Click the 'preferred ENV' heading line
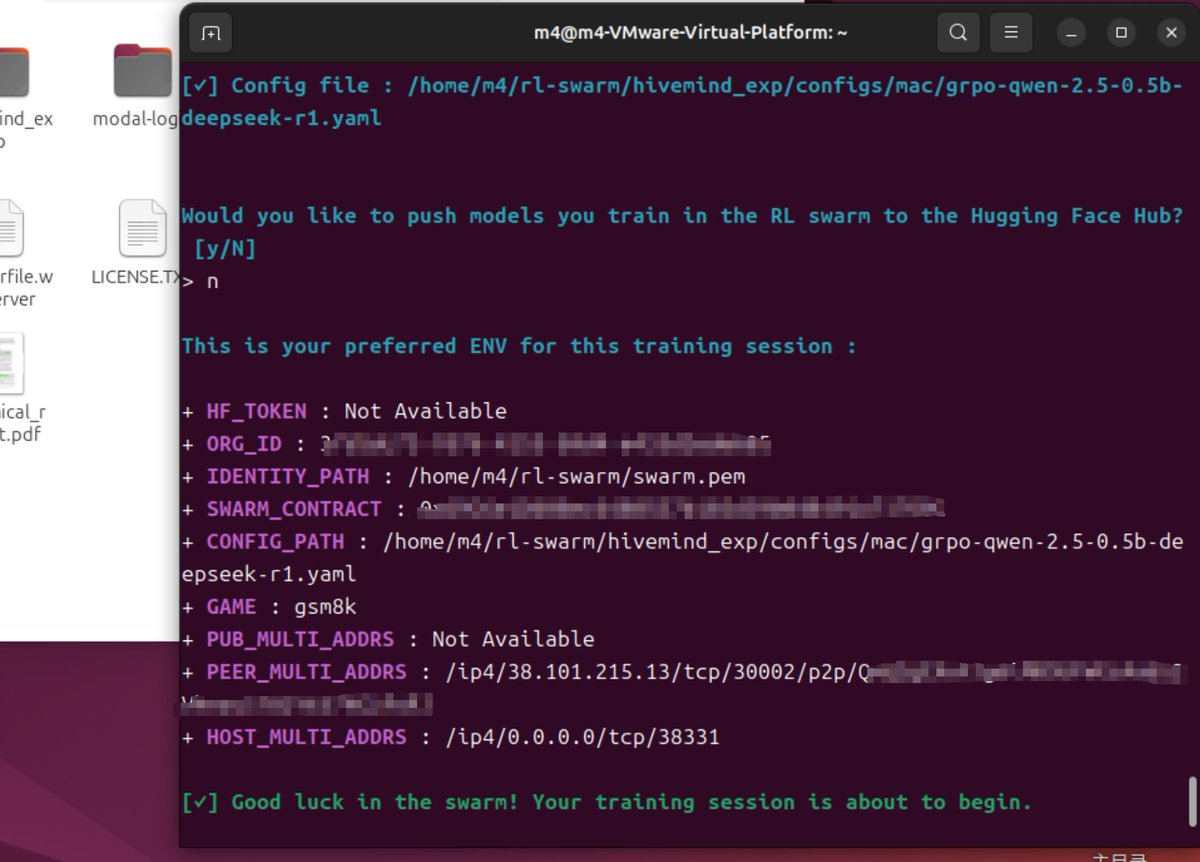The image size is (1200, 862). 519,346
